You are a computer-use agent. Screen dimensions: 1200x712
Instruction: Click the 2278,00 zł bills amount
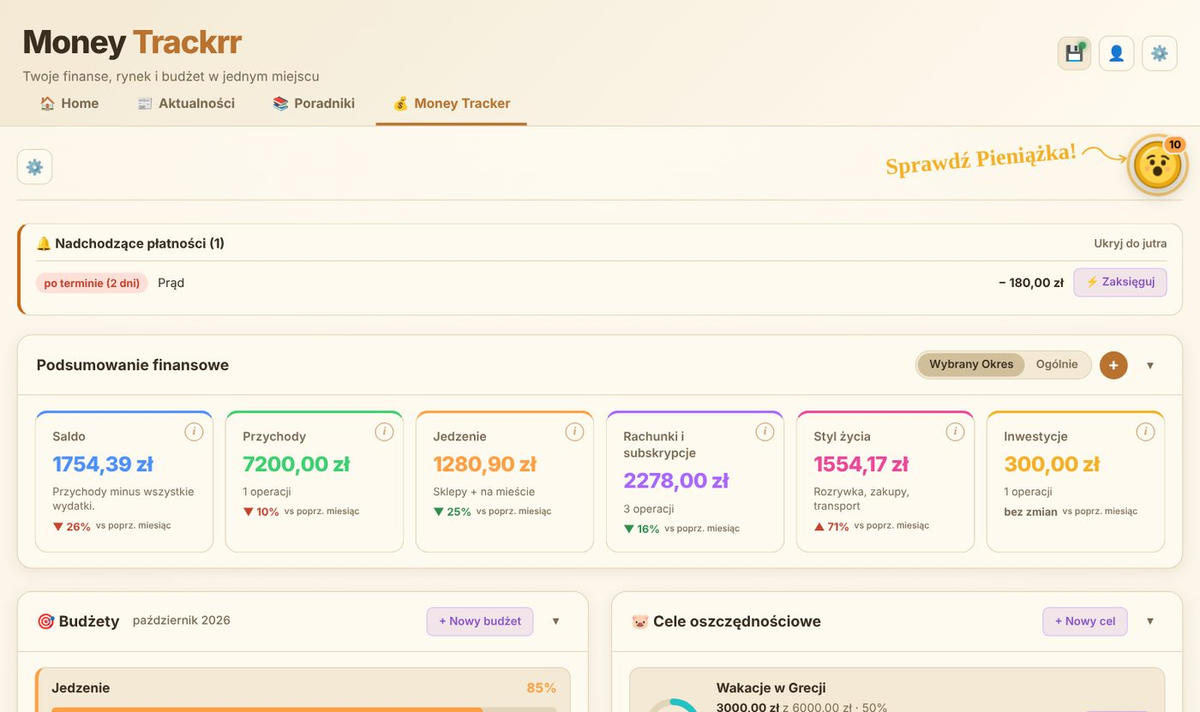[677, 481]
